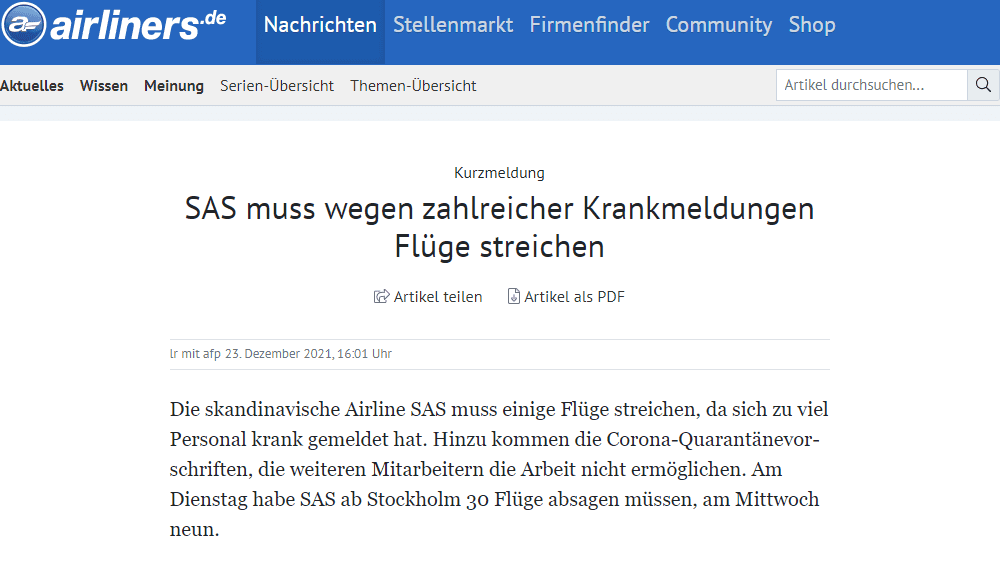
Task: Click the PDF download icon
Action: [x=513, y=297]
